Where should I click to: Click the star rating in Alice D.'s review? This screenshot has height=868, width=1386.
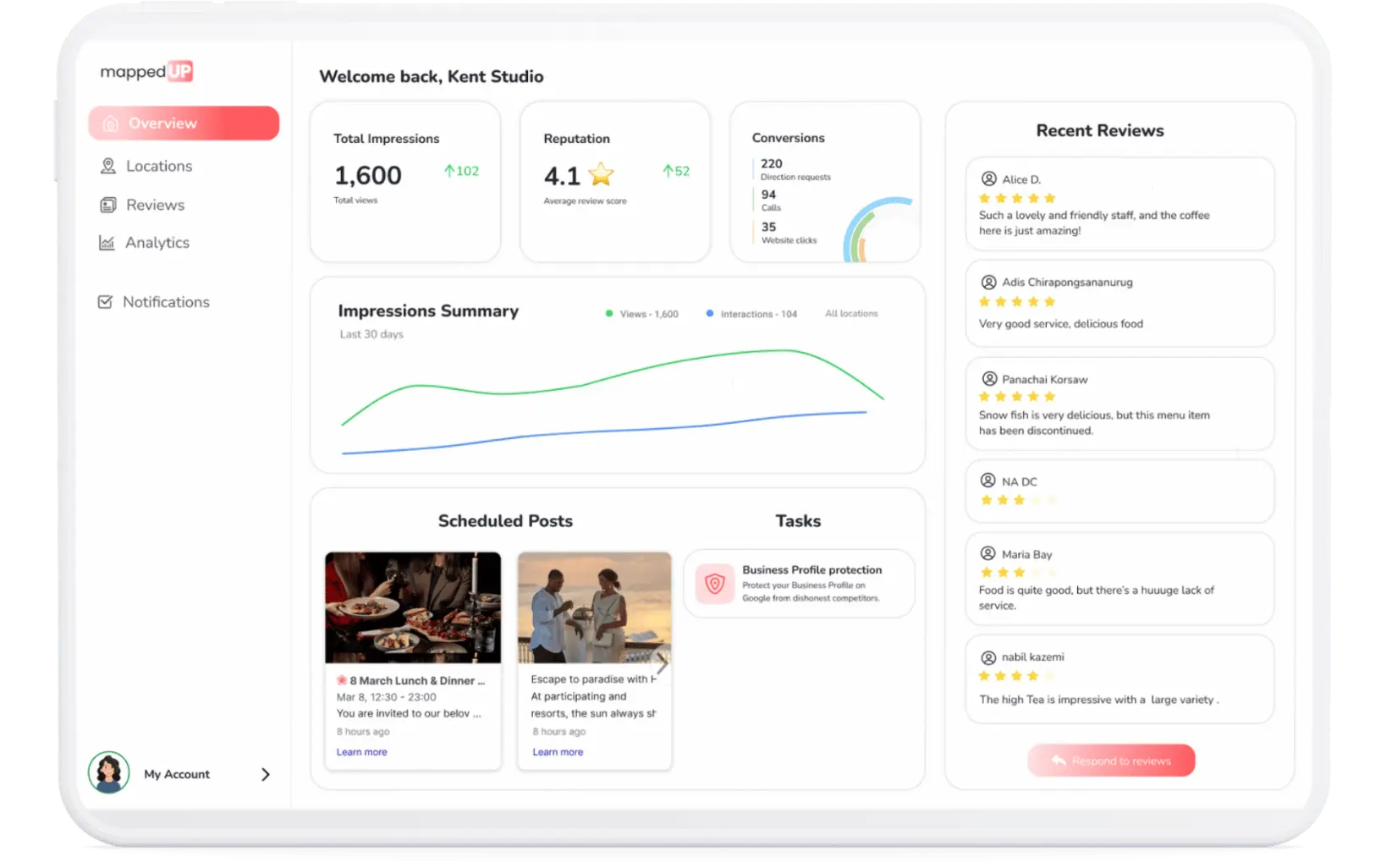pos(1017,199)
